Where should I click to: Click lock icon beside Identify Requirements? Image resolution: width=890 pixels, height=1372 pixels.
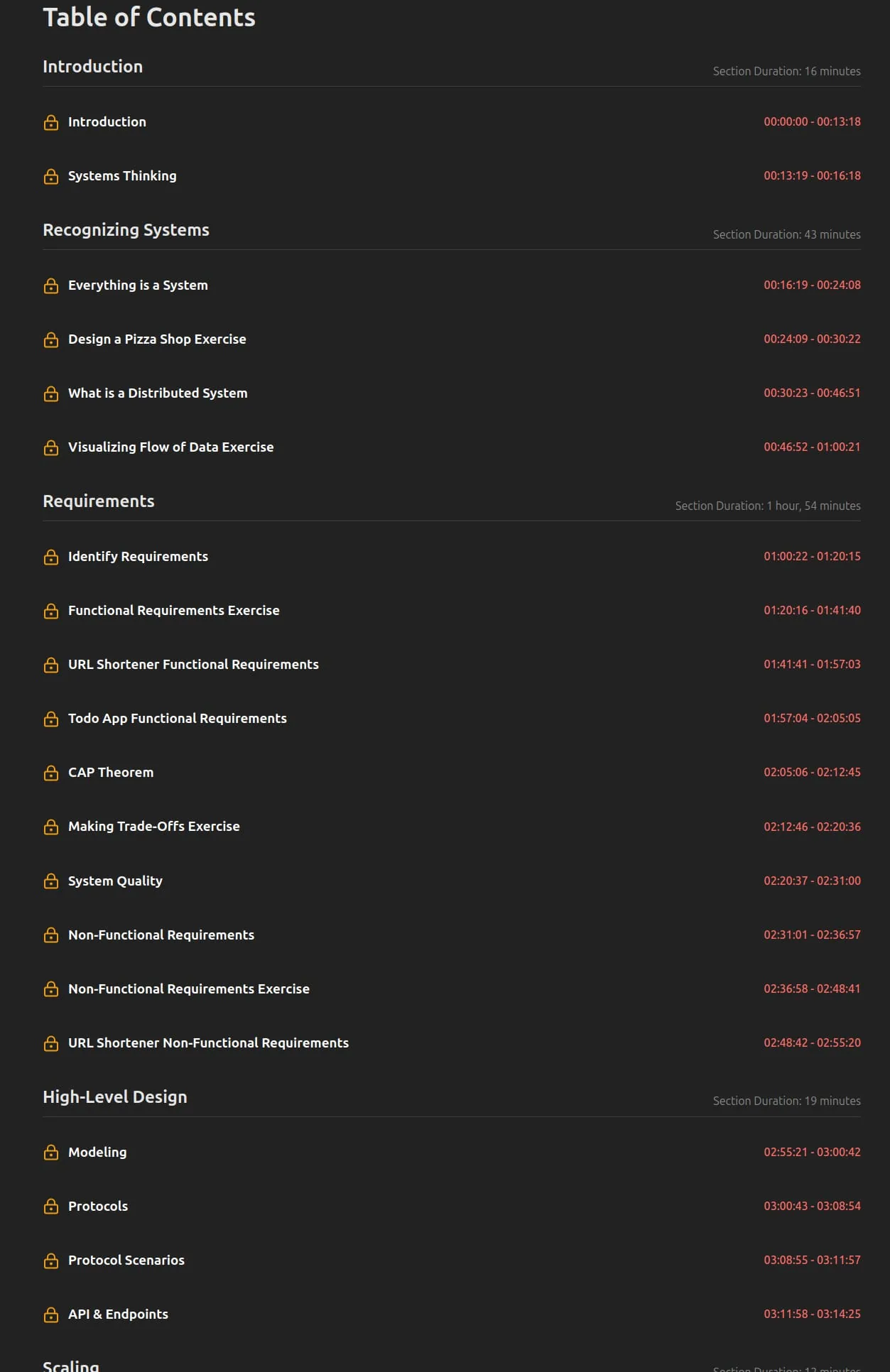coord(51,557)
